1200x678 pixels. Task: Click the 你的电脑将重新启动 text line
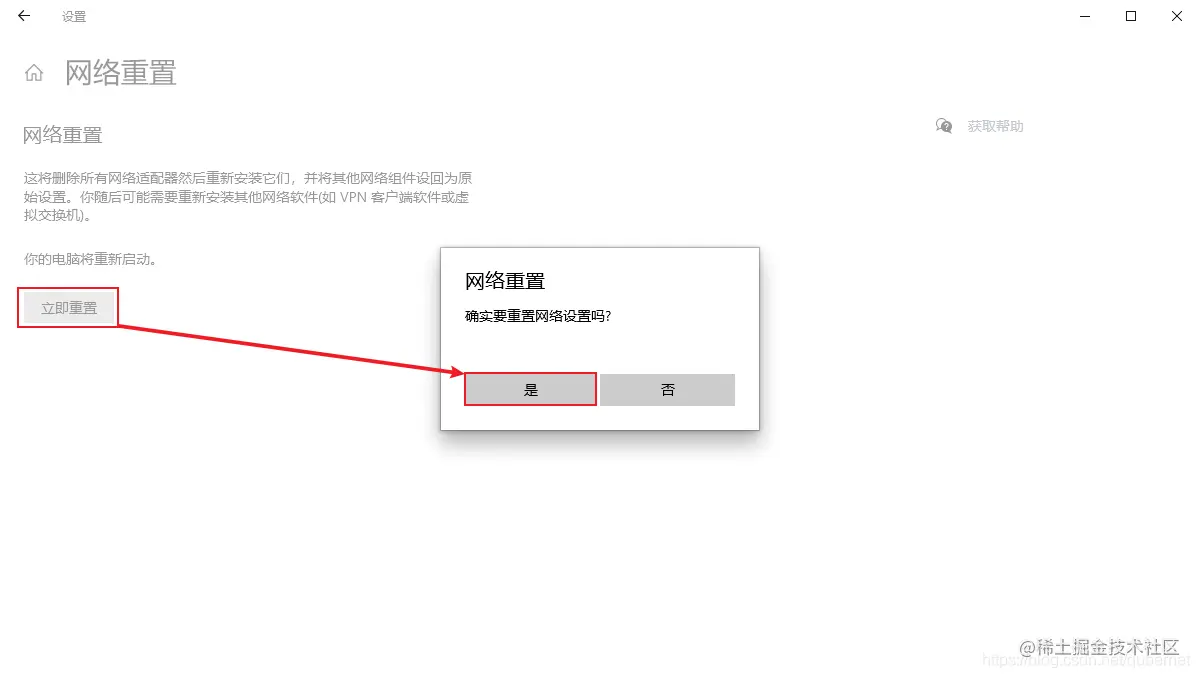91,259
